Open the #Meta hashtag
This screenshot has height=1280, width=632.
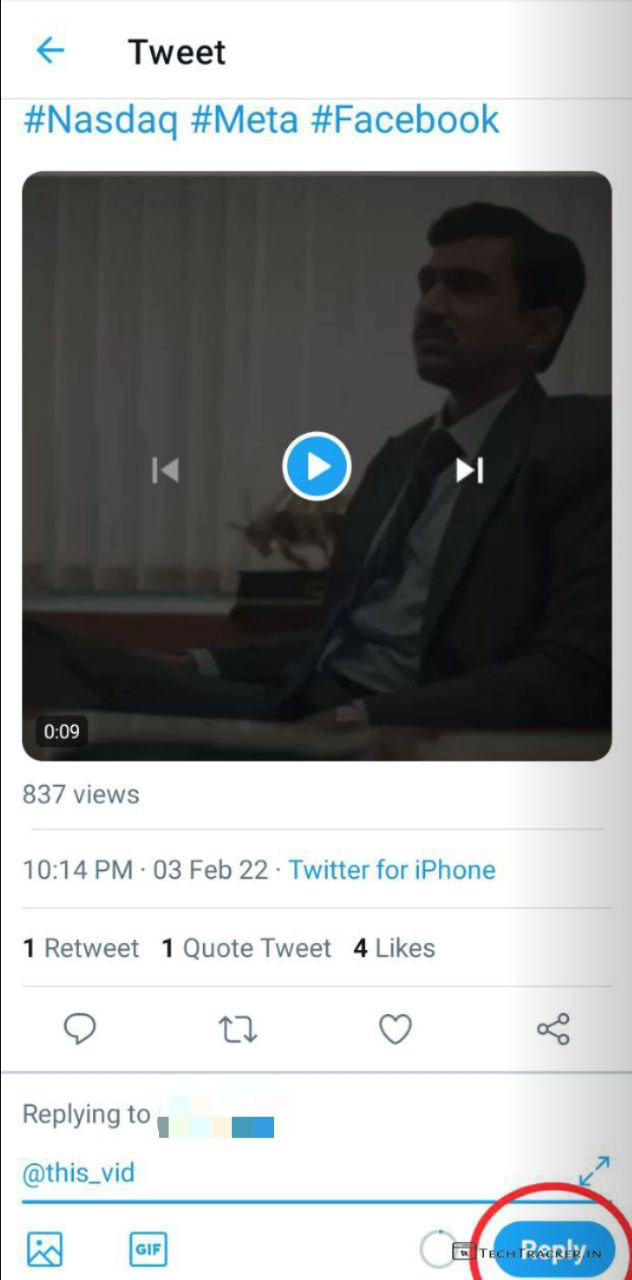click(244, 120)
